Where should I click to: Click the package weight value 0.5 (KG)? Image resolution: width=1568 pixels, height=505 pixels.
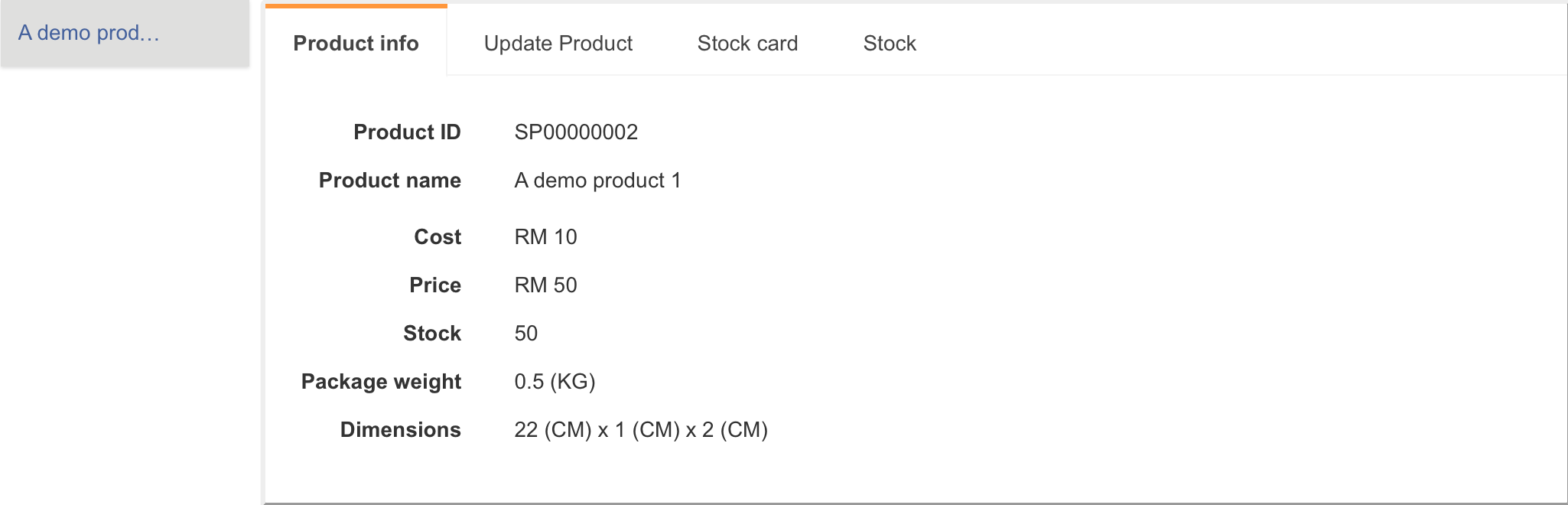tap(555, 382)
